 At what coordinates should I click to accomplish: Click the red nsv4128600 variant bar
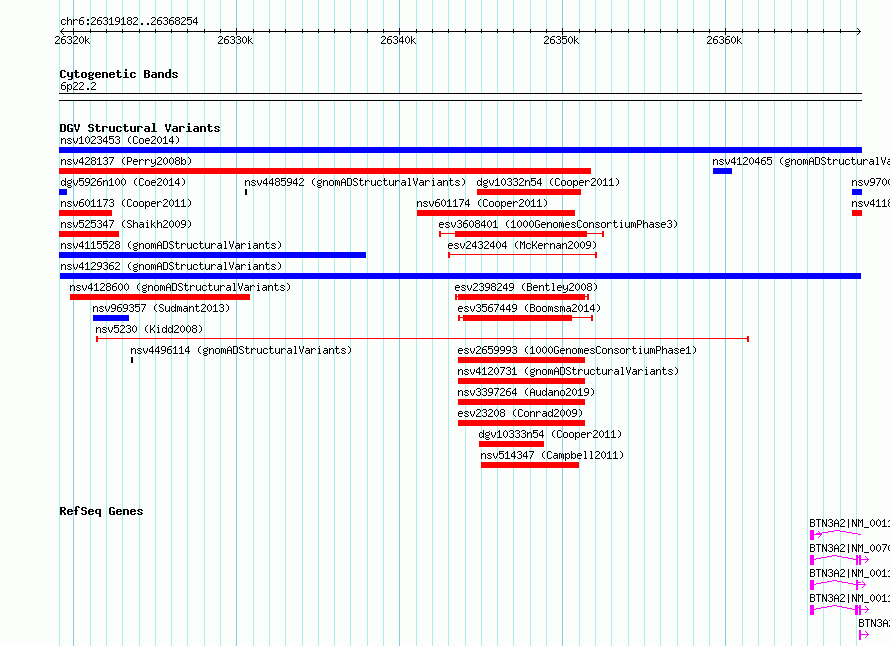pos(160,297)
